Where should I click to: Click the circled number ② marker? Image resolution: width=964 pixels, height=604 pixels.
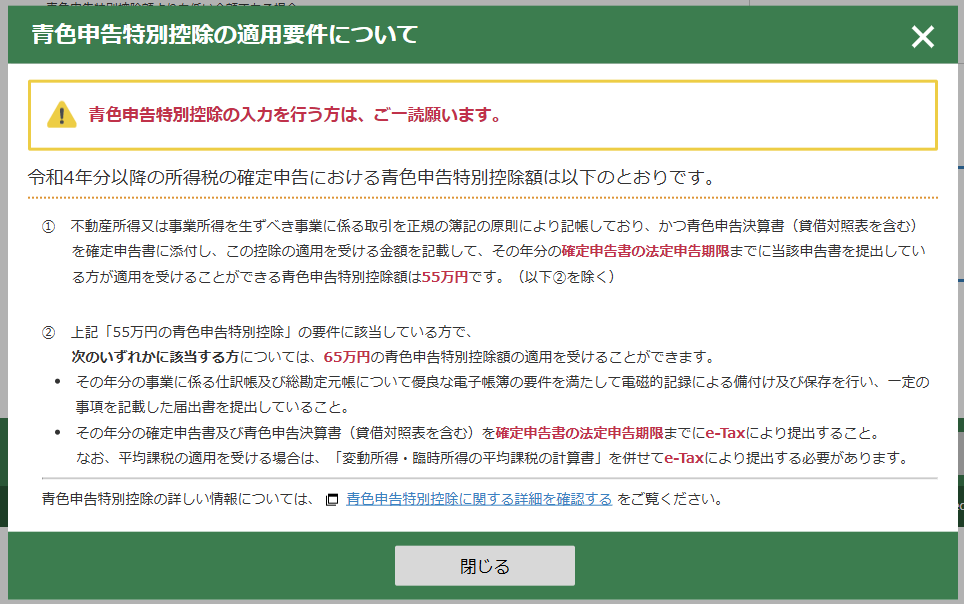click(x=48, y=332)
